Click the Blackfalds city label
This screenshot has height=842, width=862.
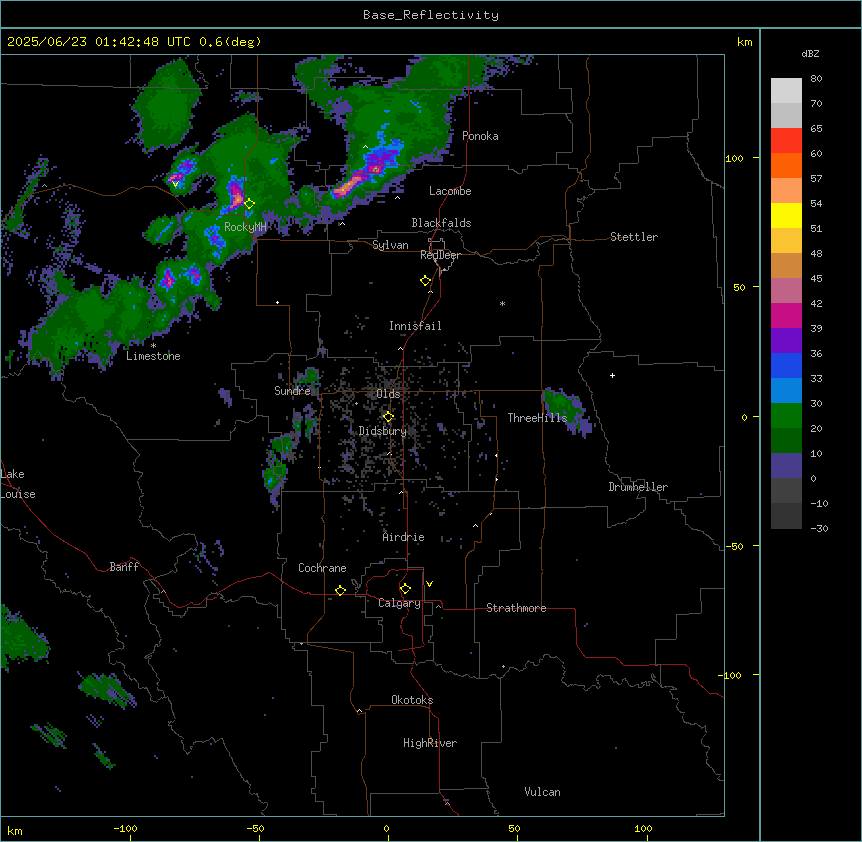[x=441, y=223]
